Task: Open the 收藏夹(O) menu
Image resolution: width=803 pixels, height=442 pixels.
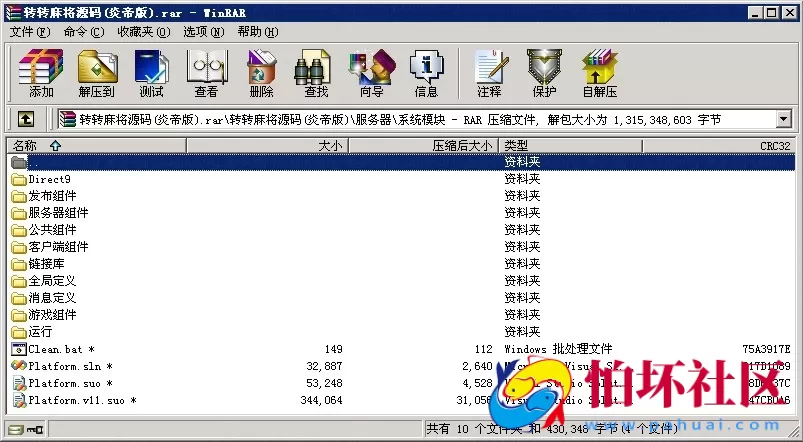Action: [143, 32]
